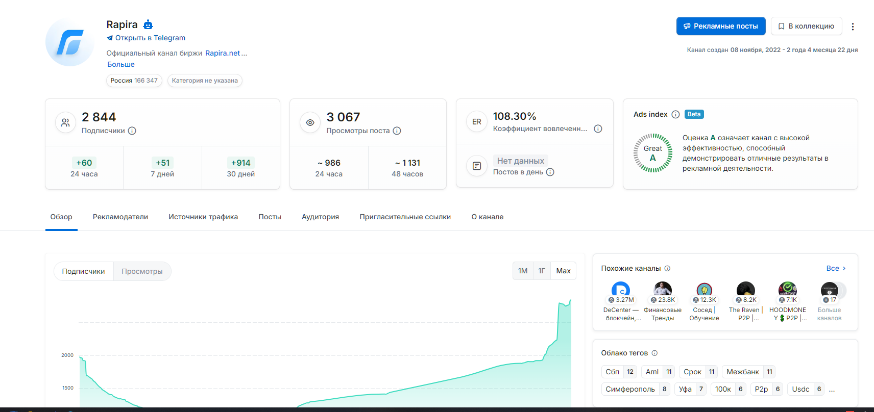Select the Межбанк tag
Image resolution: width=874 pixels, height=412 pixels.
click(749, 372)
